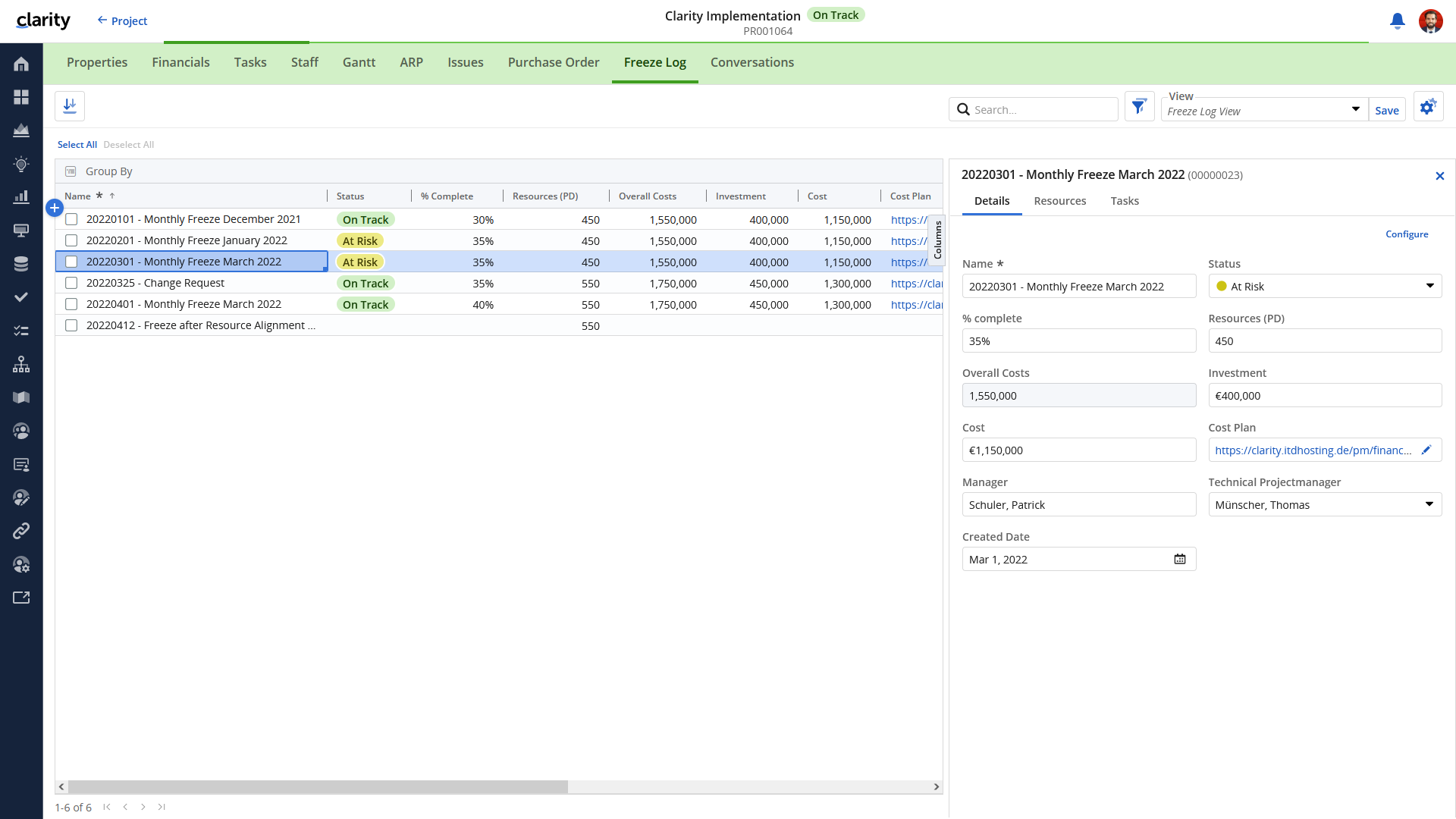Open the user profile avatar
This screenshot has width=1456, height=819.
tap(1431, 21)
